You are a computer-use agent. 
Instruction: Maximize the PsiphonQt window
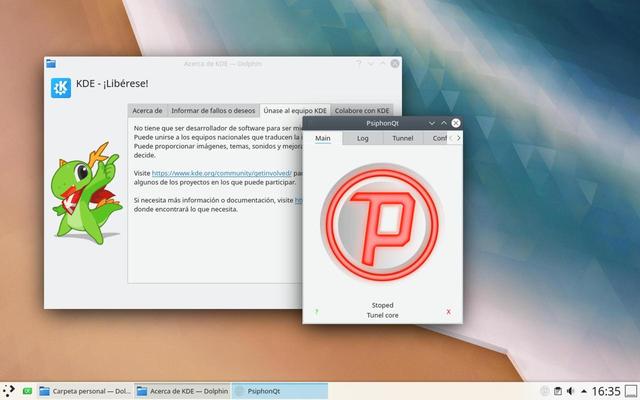click(x=444, y=123)
